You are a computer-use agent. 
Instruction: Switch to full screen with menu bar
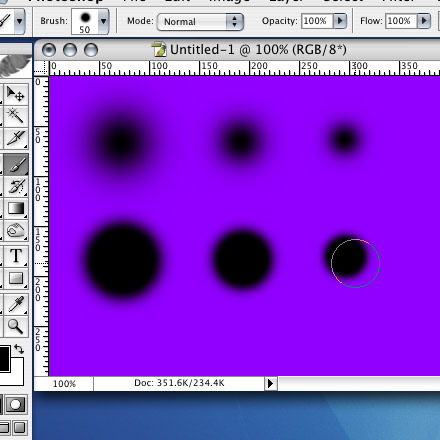point(4,428)
